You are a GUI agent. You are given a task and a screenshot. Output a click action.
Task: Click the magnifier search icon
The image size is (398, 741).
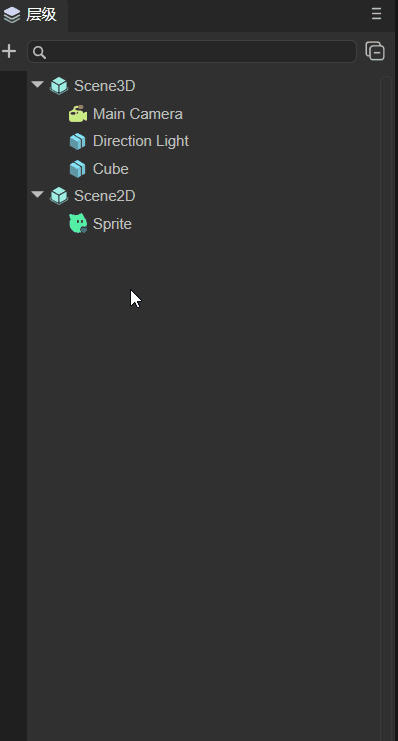click(40, 52)
